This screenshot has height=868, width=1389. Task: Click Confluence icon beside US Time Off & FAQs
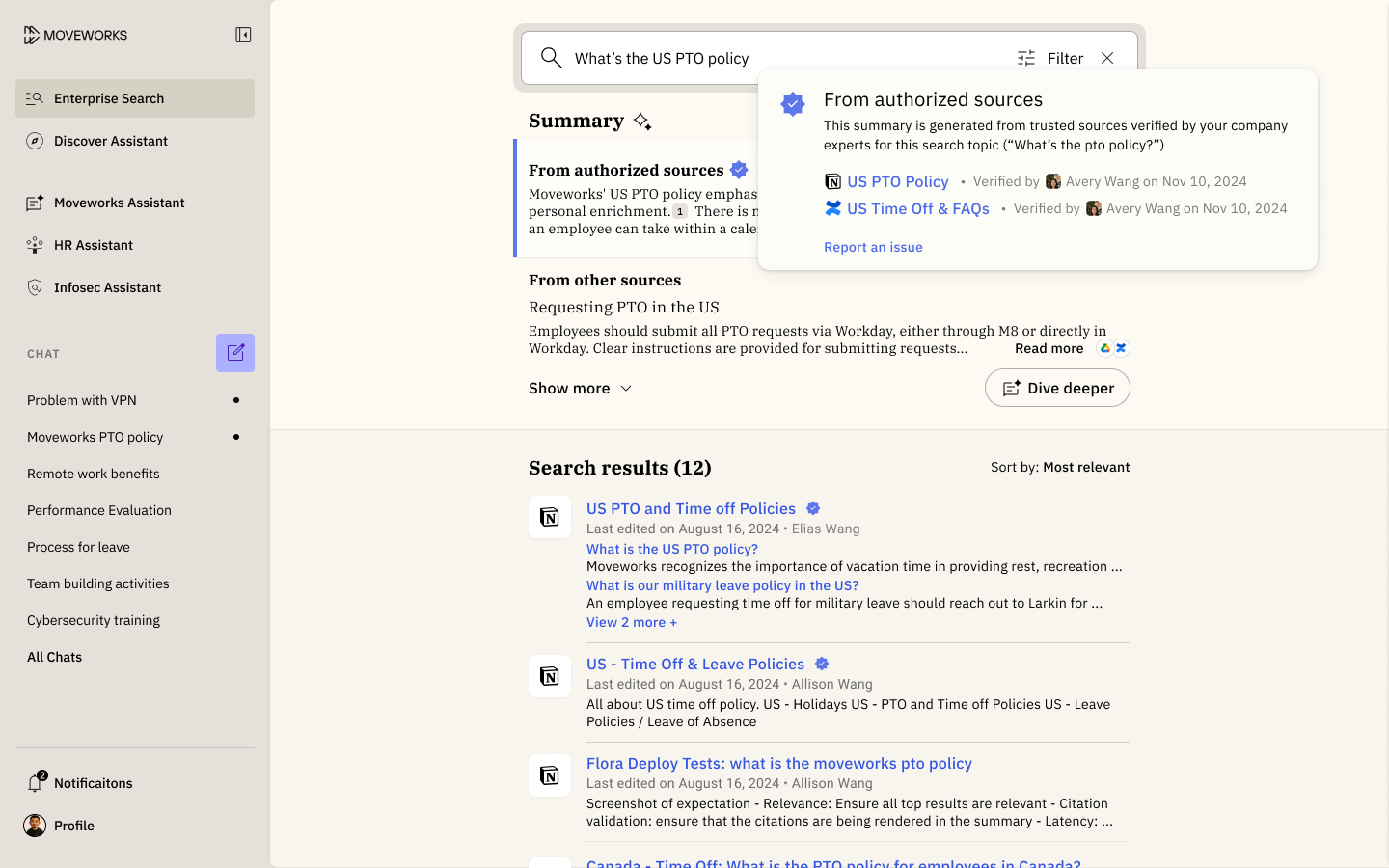coord(832,208)
